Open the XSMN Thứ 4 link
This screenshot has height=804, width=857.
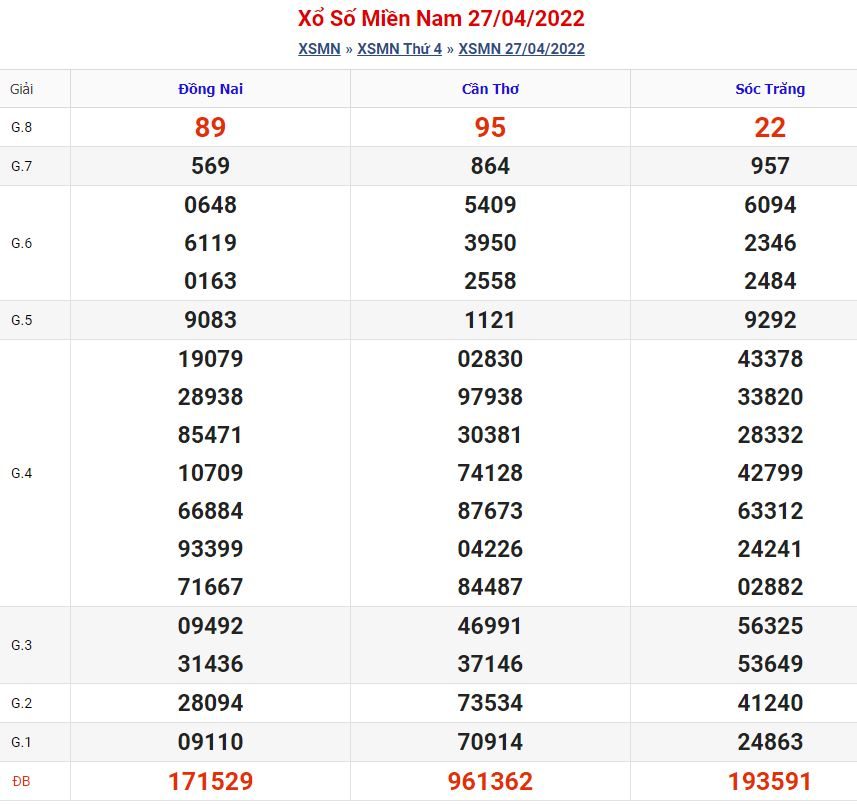(x=400, y=49)
